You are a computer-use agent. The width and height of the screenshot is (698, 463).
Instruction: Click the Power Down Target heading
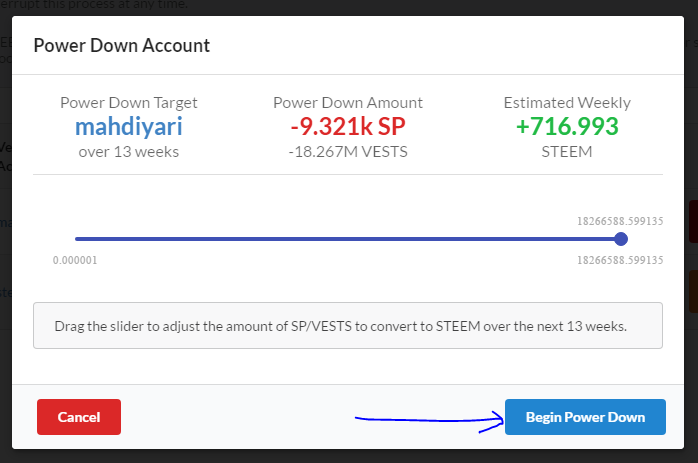[x=129, y=102]
